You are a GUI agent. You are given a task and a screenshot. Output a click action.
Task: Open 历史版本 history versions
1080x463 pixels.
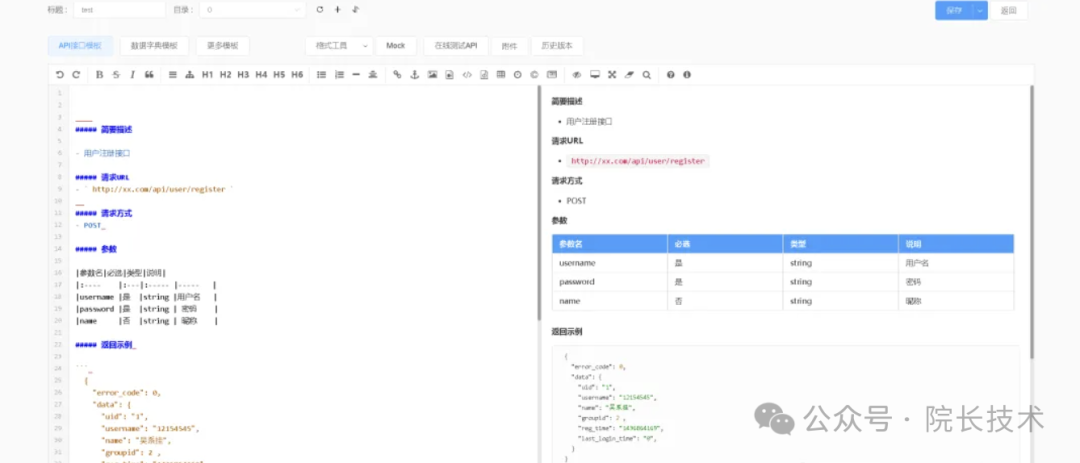(557, 46)
